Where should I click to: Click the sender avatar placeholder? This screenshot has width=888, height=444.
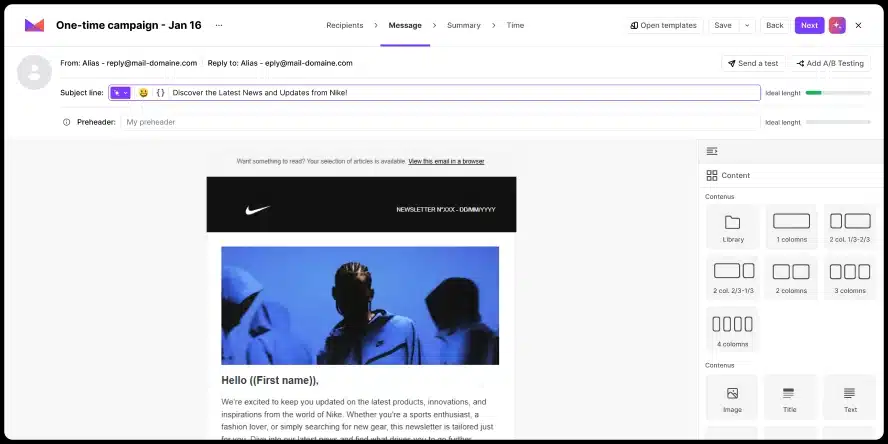35,72
